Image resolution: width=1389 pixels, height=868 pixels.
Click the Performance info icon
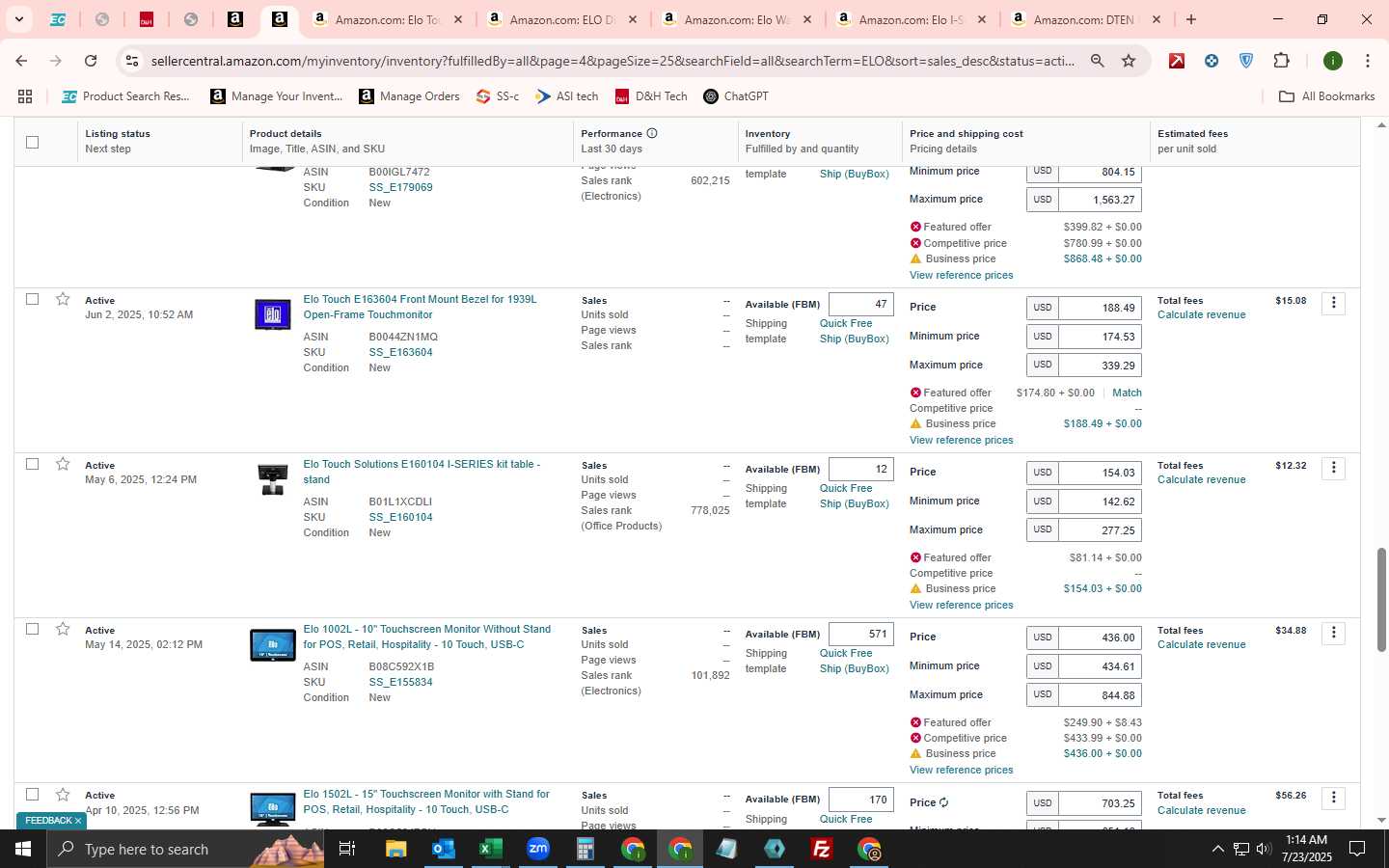click(x=652, y=133)
